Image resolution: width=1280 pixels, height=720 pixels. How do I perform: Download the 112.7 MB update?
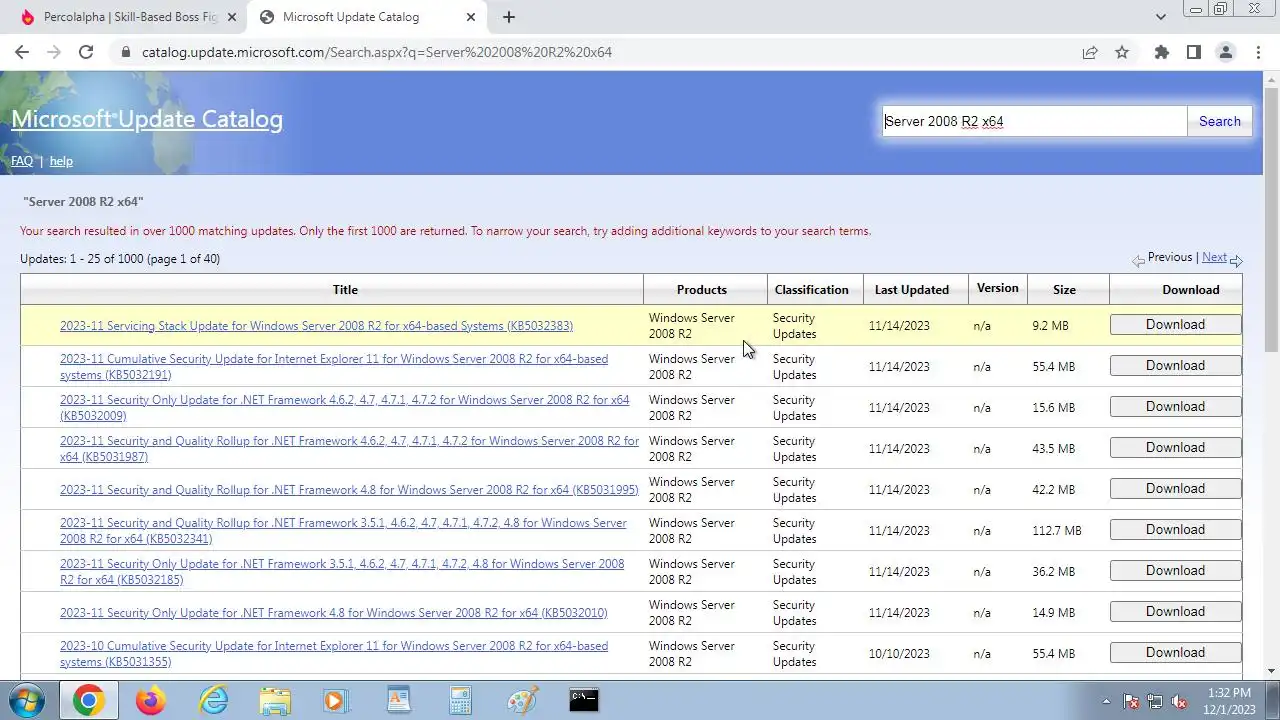tap(1175, 530)
